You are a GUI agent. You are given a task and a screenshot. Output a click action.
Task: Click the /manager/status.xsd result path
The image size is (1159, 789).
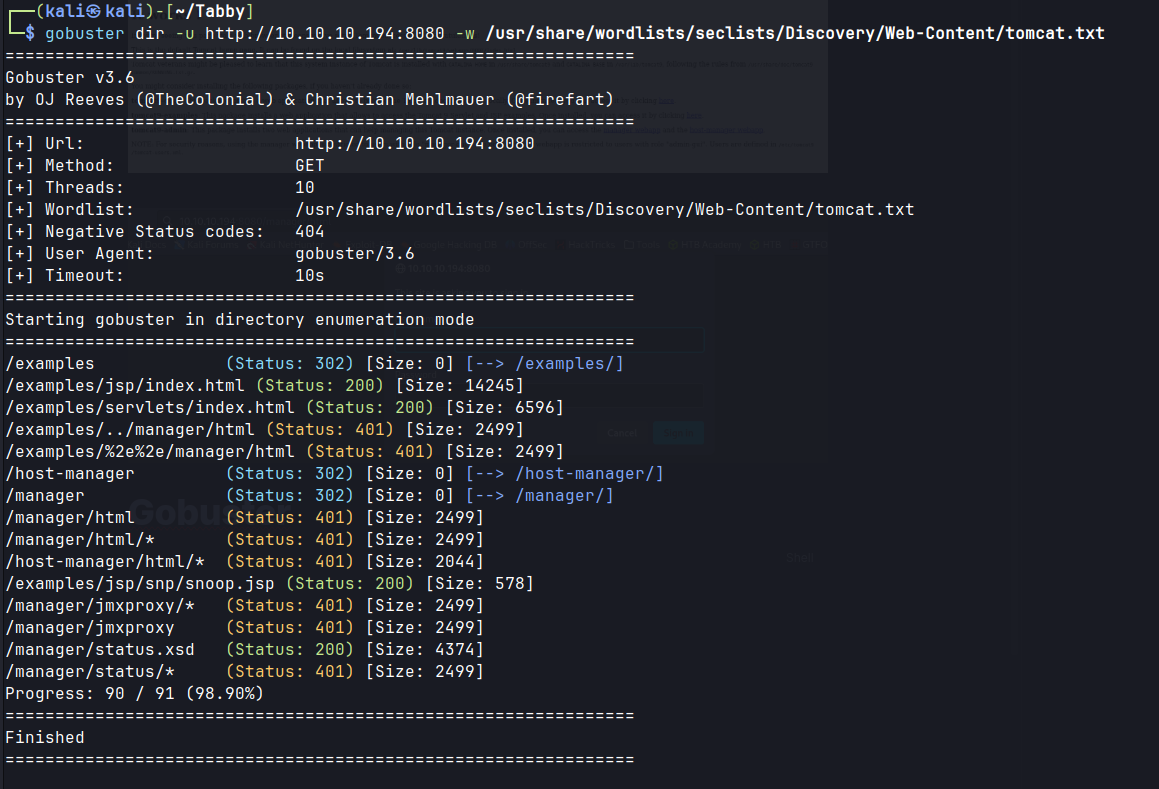100,650
